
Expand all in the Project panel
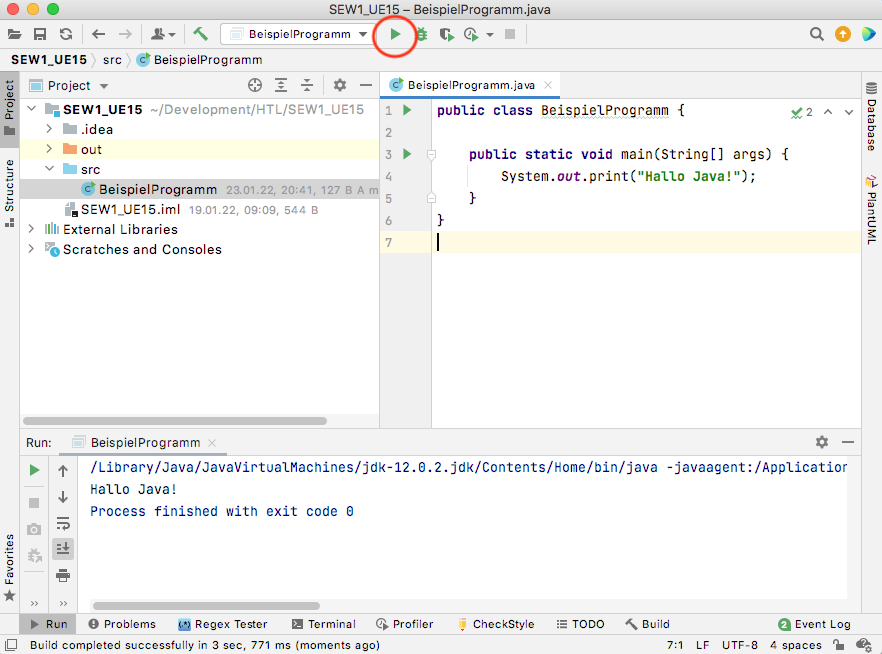281,85
